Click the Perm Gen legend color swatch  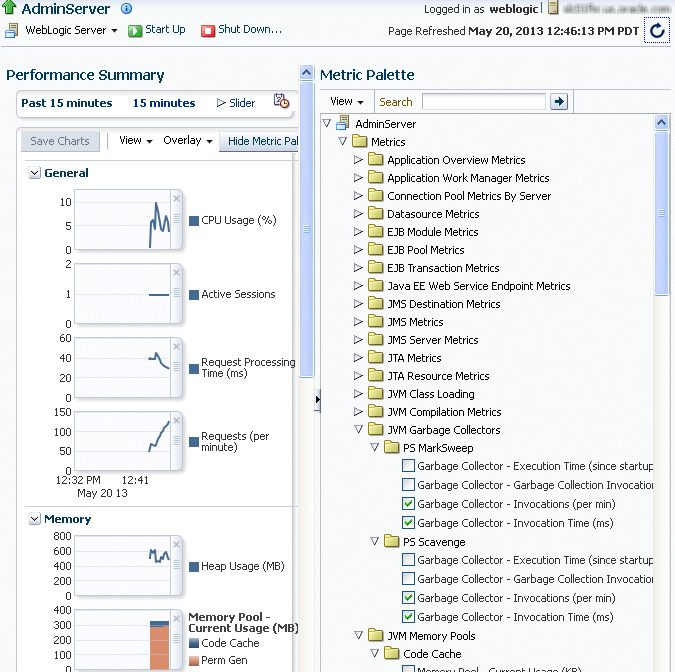194,660
